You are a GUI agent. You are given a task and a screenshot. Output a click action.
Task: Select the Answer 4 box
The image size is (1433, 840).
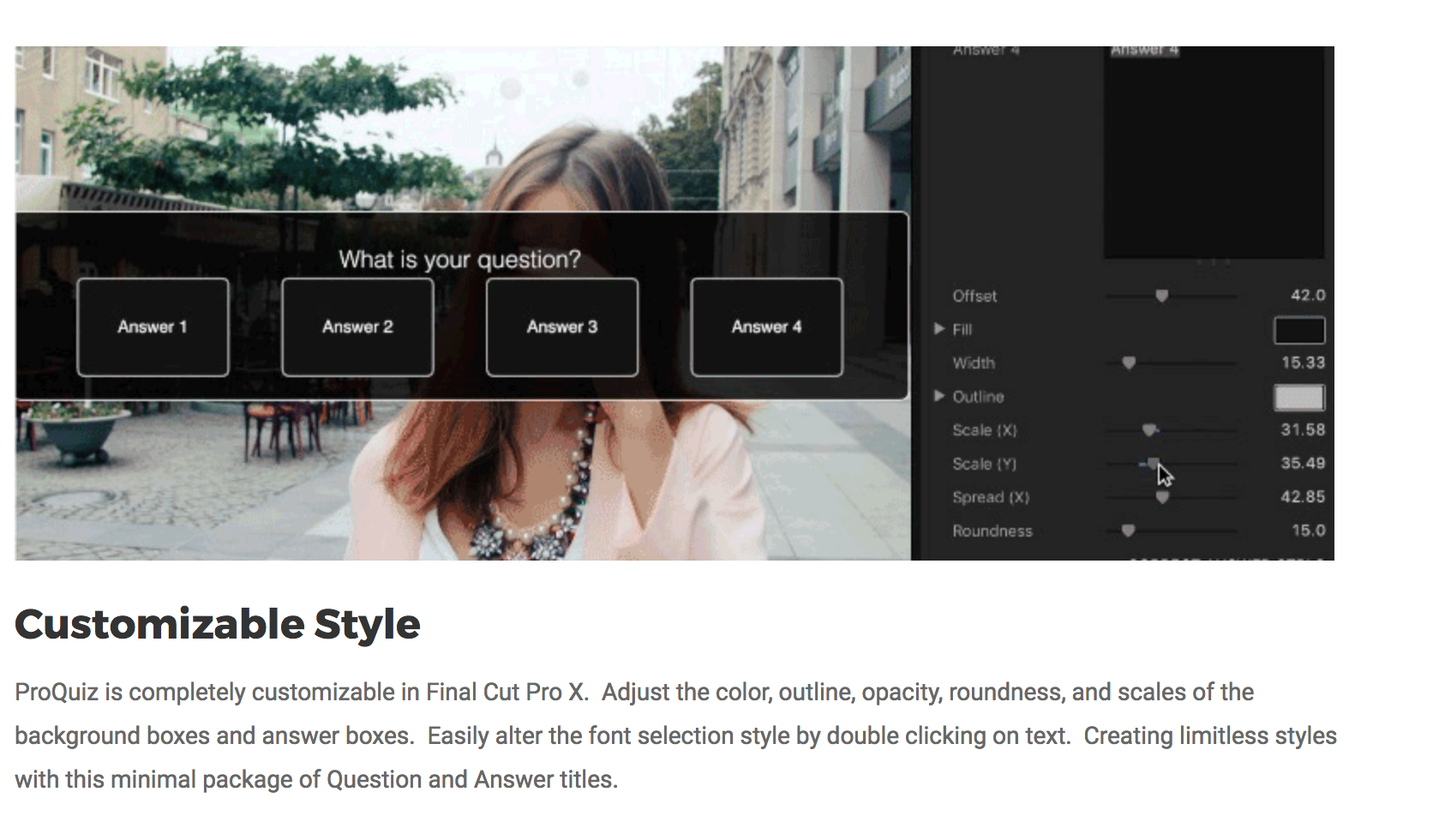click(x=766, y=327)
